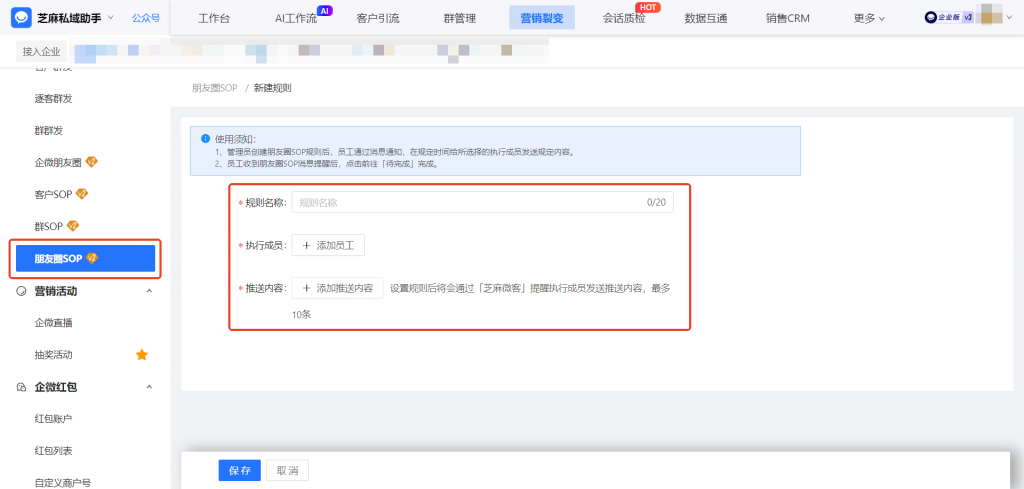Open 群管理 tab

point(460,18)
